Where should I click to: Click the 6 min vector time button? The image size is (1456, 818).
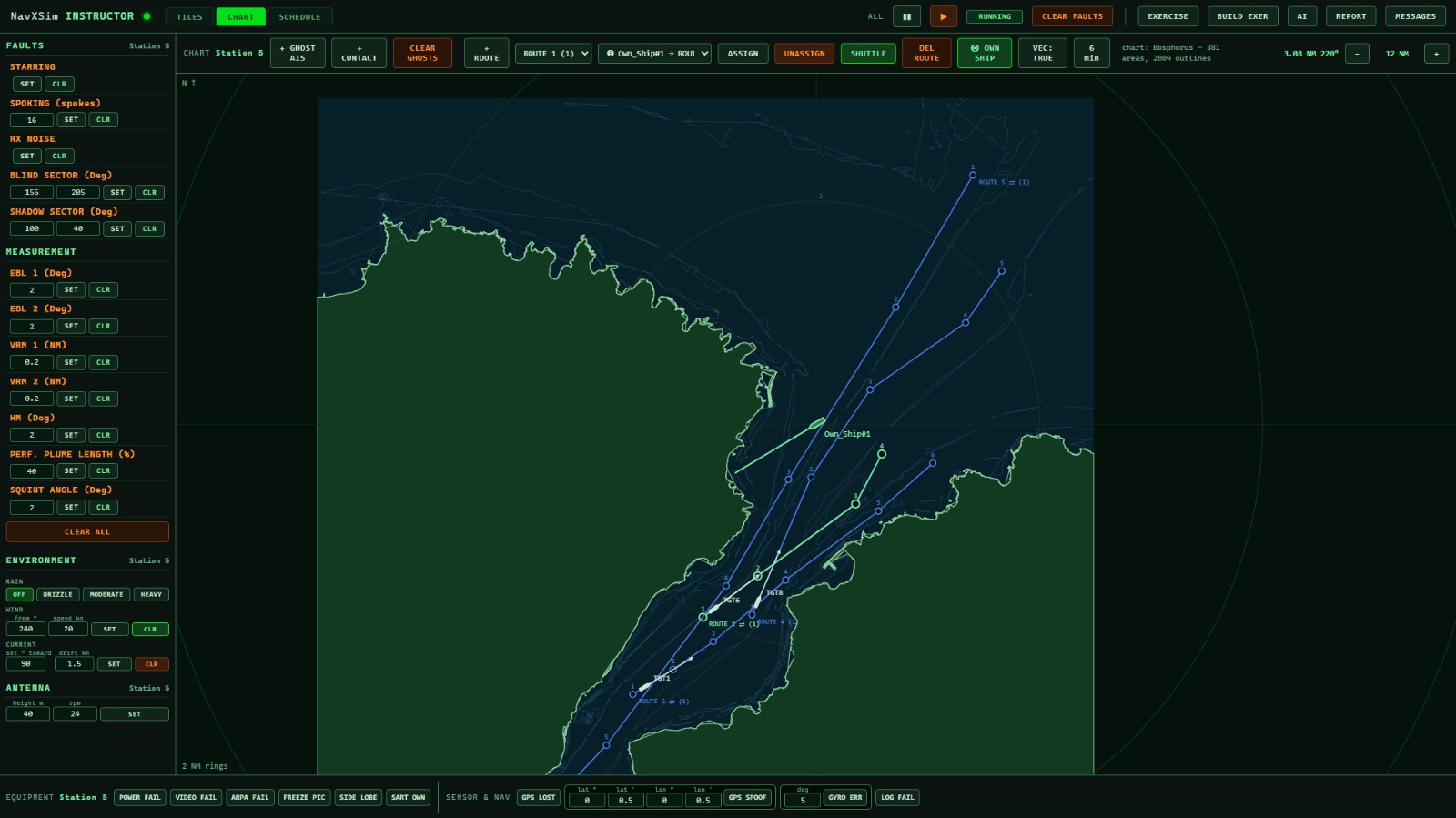[1091, 53]
